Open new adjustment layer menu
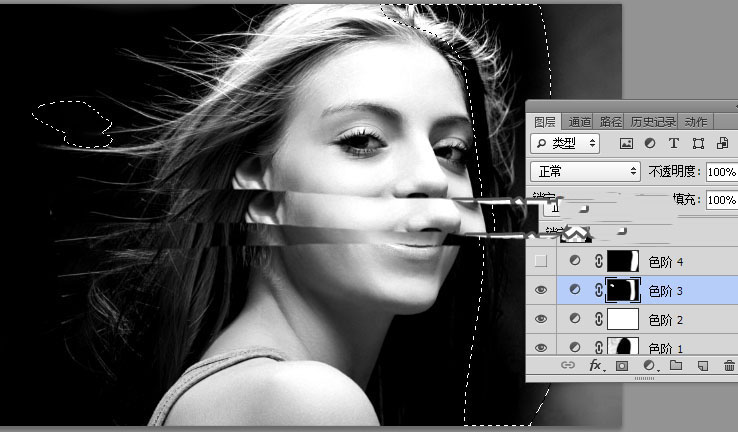The height and width of the screenshot is (432, 738). click(x=649, y=366)
